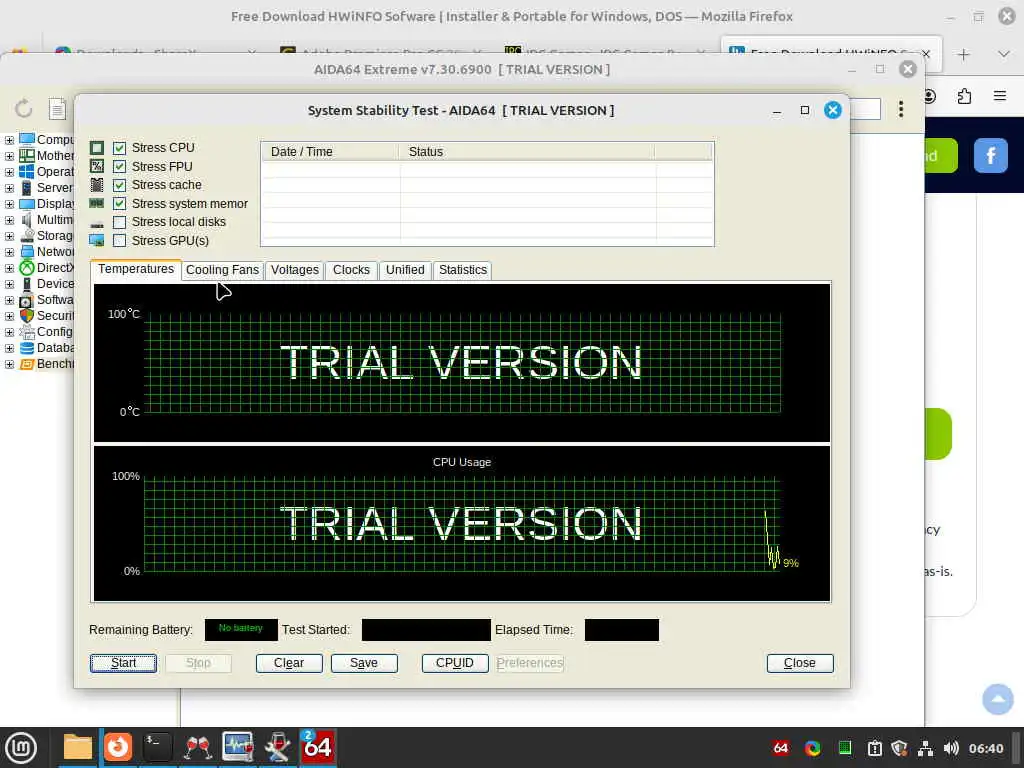This screenshot has height=768, width=1024.
Task: Select the Unified tab
Action: click(x=405, y=270)
